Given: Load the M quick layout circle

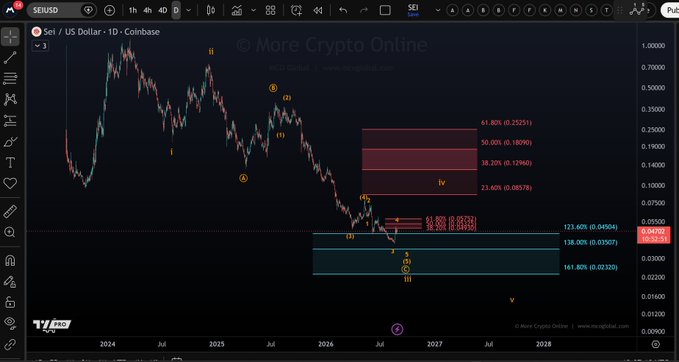Looking at the screenshot, I should [x=560, y=10].
